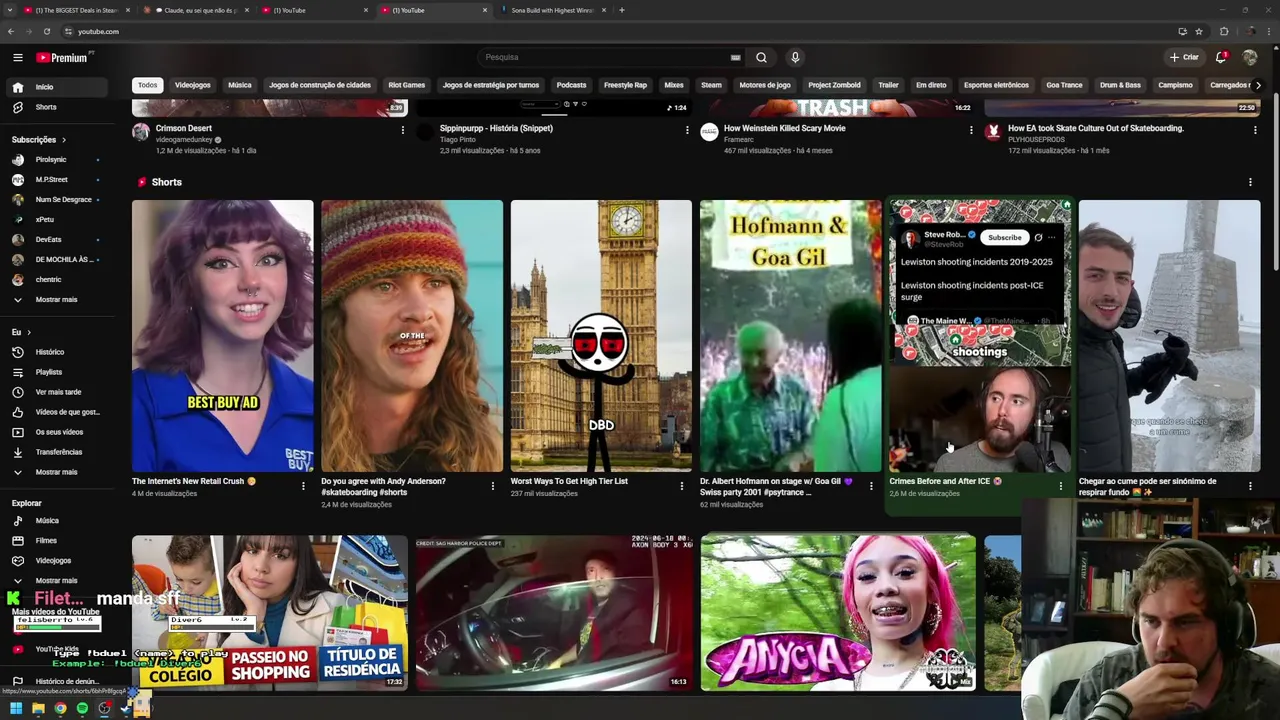Select the Project Zomboid filter chip
The image size is (1280, 720).
(x=834, y=85)
